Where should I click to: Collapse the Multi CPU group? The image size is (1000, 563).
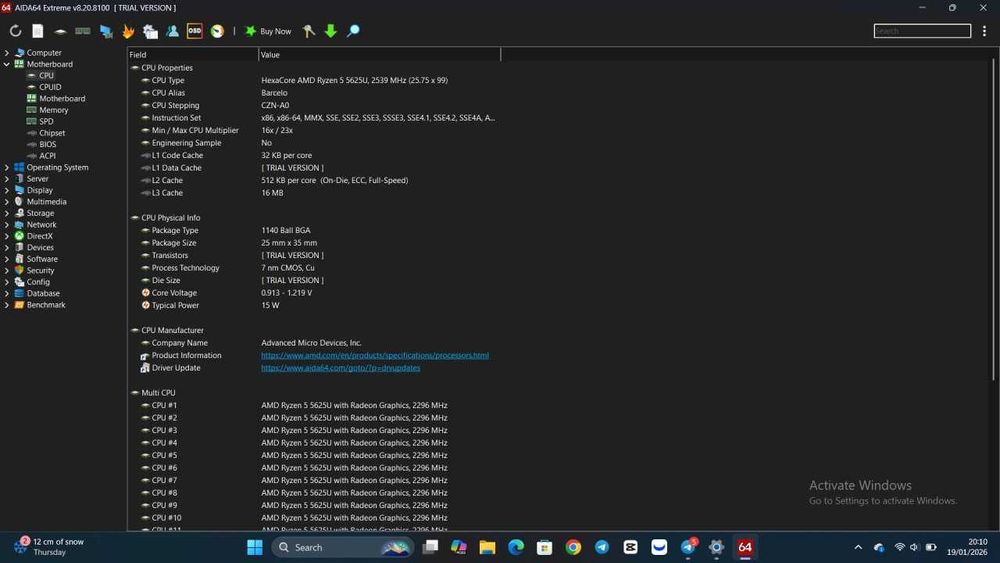[135, 393]
